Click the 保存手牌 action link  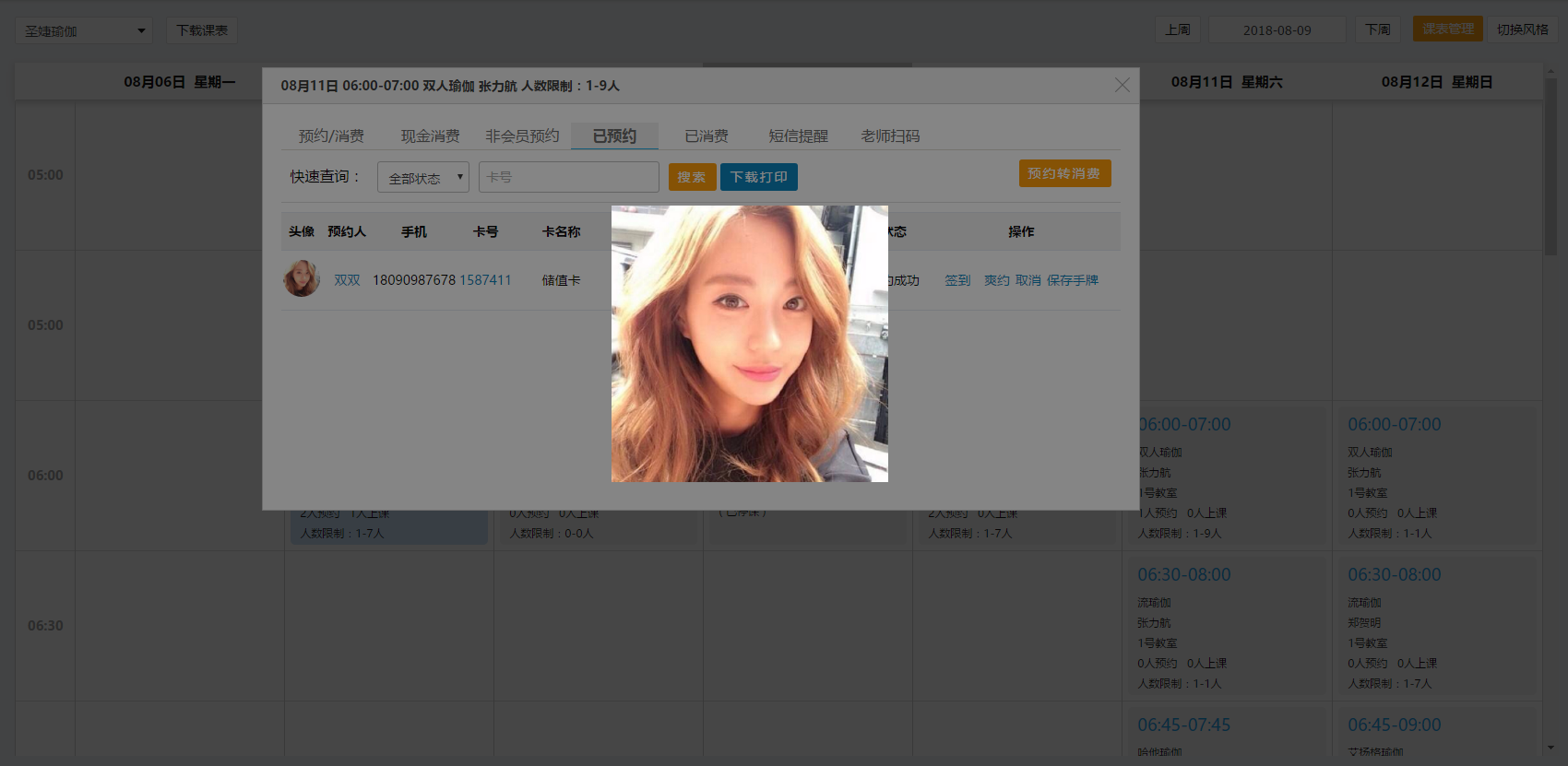1072,280
